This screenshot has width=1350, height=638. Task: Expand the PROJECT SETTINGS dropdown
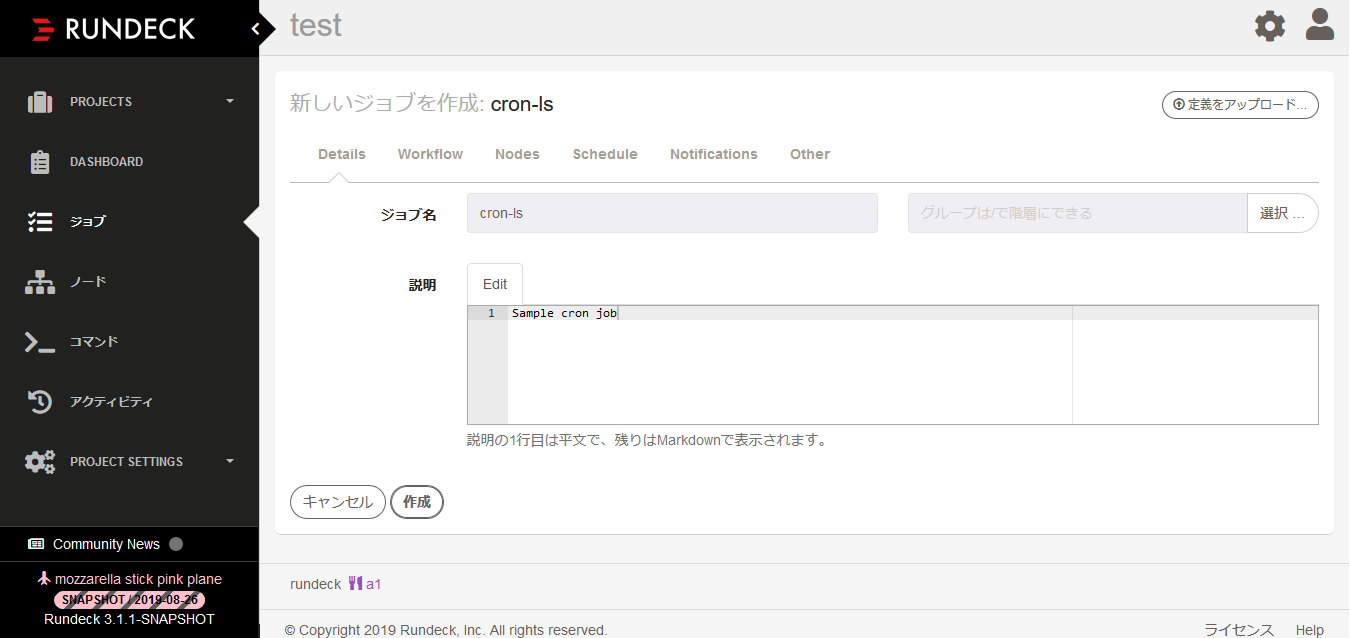pyautogui.click(x=229, y=461)
